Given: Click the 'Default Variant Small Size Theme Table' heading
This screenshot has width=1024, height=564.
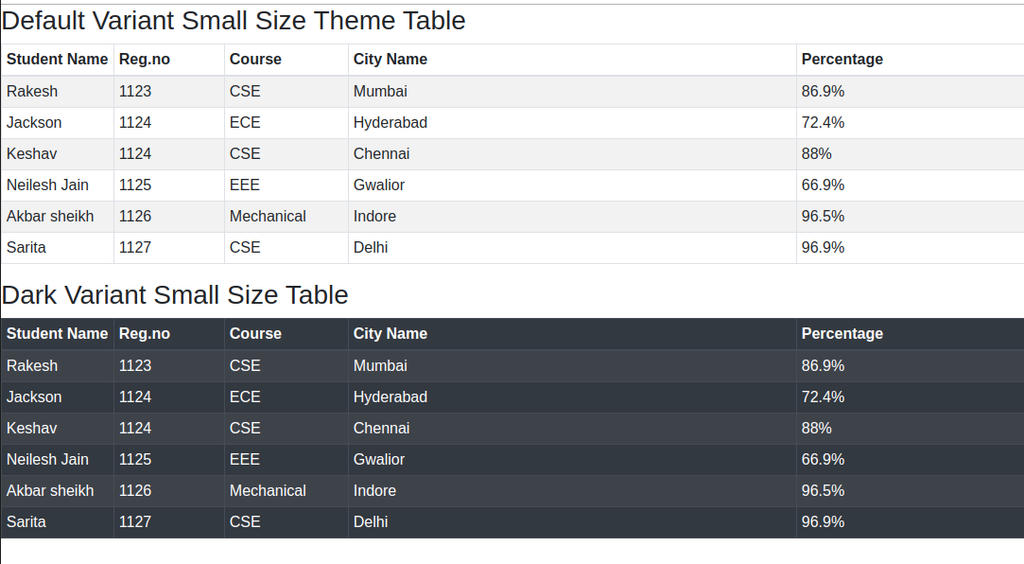Looking at the screenshot, I should pyautogui.click(x=234, y=20).
